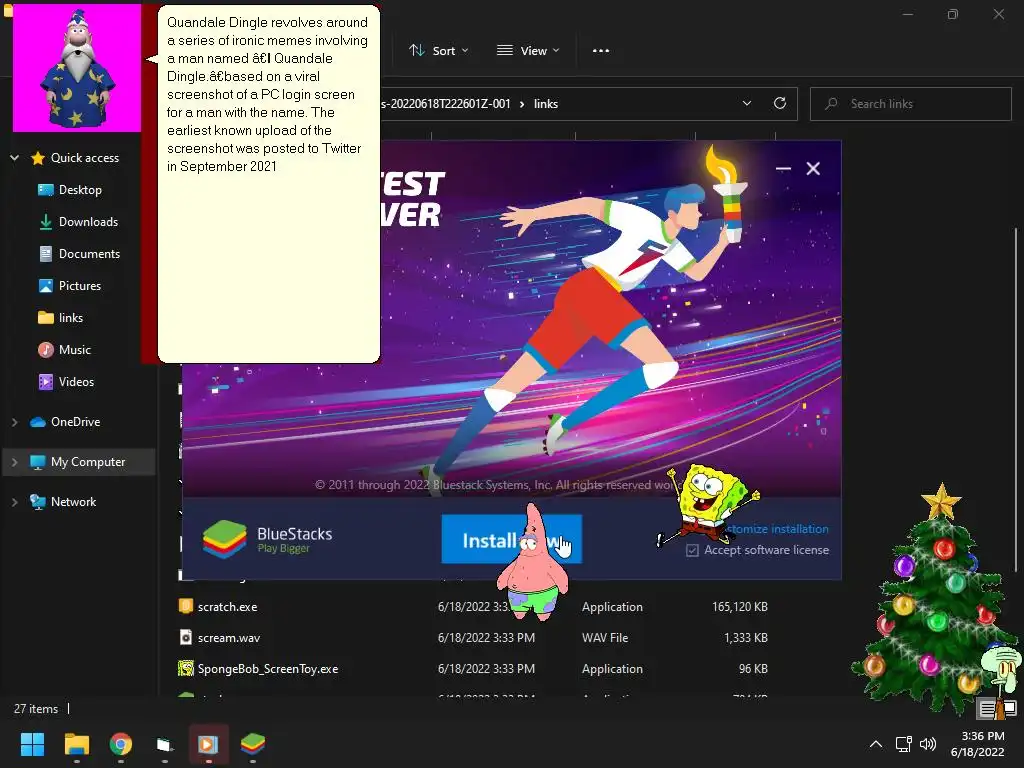
Task: Open volume control tray icon
Action: [x=927, y=744]
